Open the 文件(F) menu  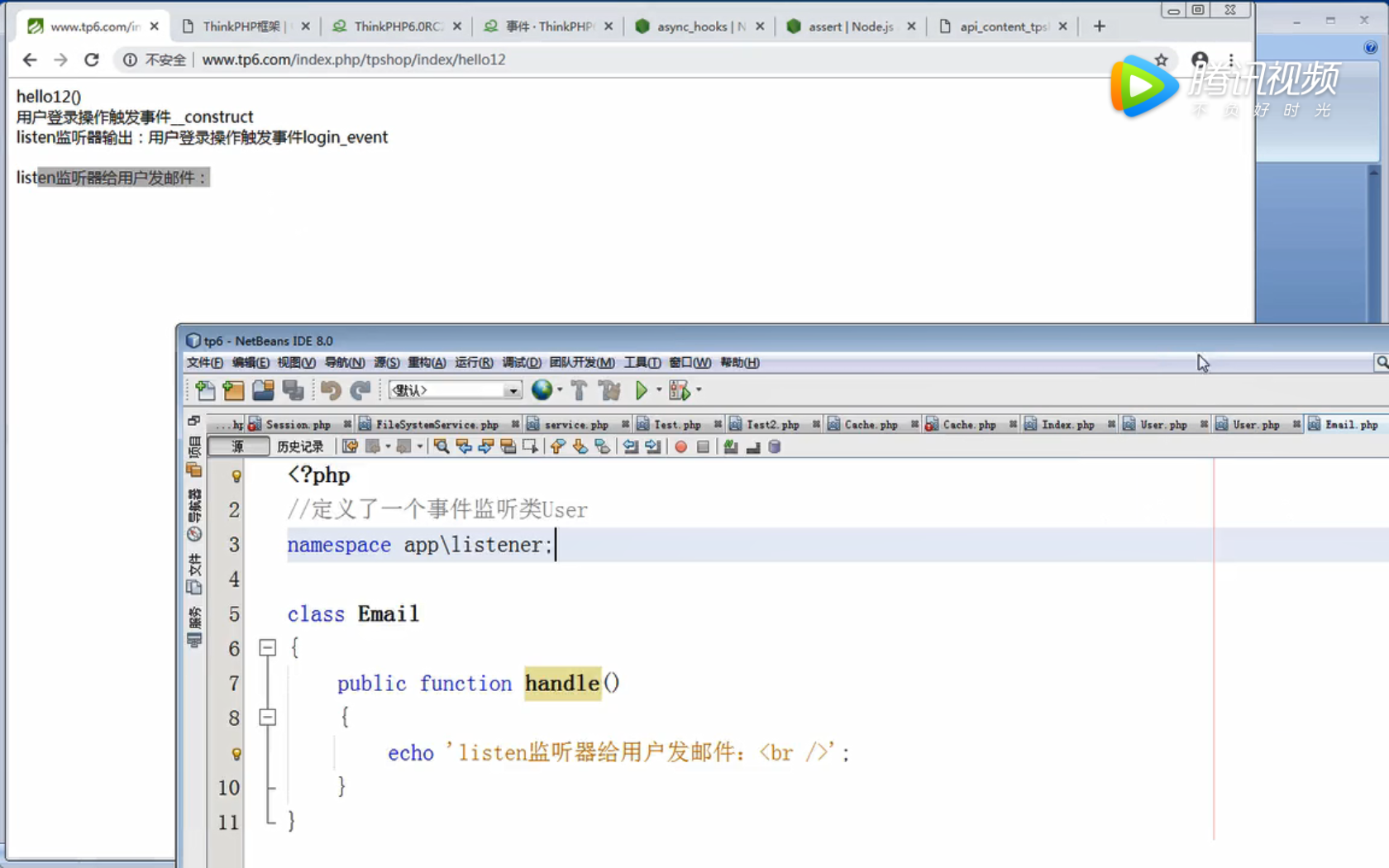click(x=204, y=362)
